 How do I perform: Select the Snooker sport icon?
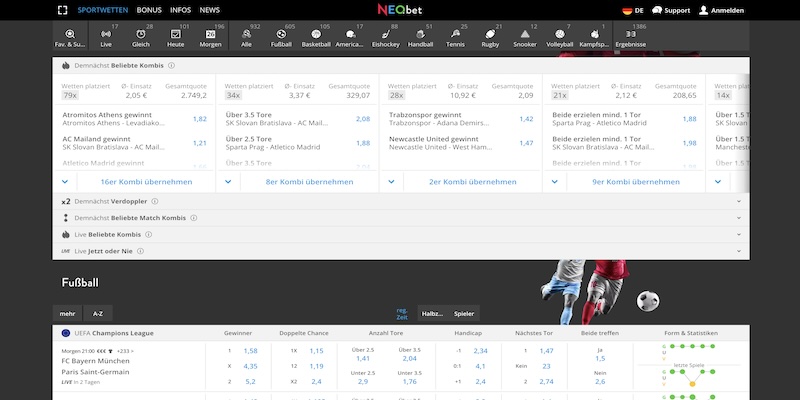(x=525, y=34)
